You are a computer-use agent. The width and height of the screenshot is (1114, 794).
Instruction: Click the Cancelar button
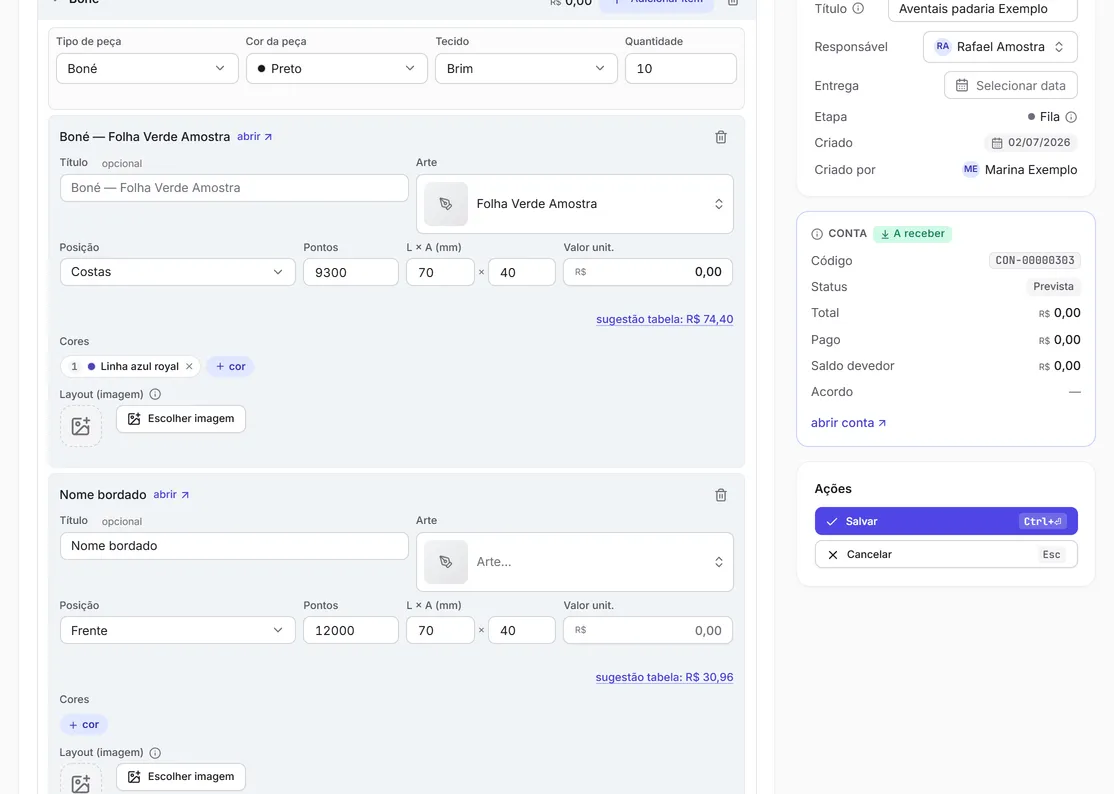click(946, 555)
